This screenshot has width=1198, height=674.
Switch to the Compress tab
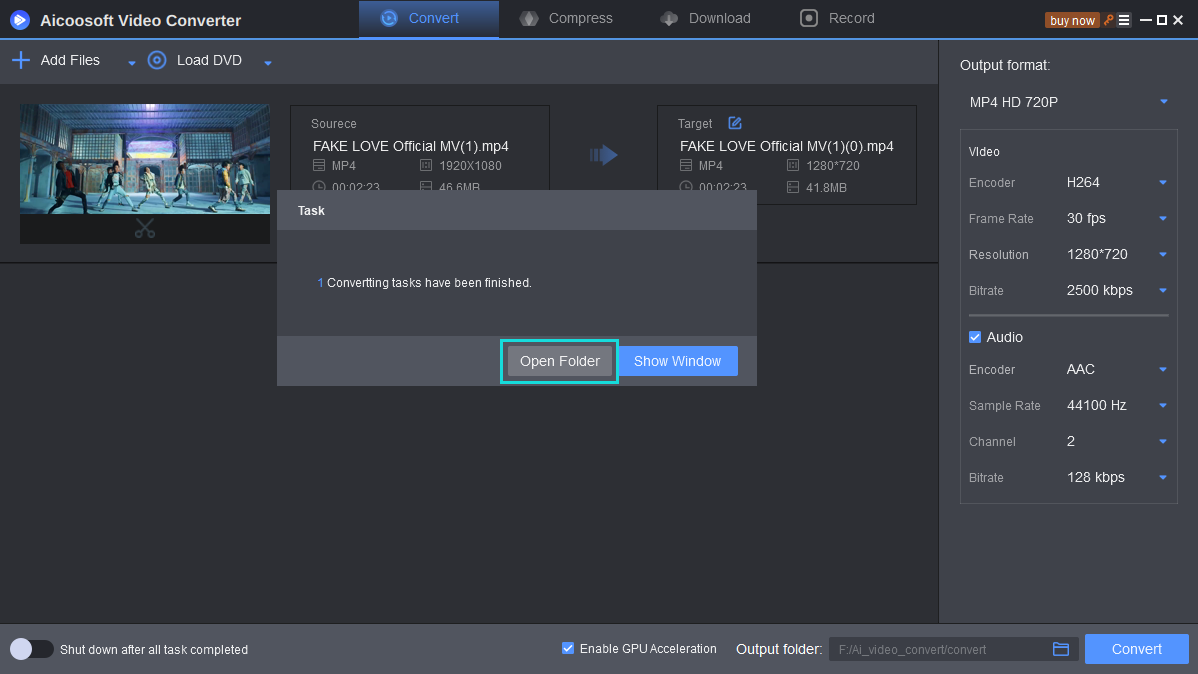click(566, 19)
